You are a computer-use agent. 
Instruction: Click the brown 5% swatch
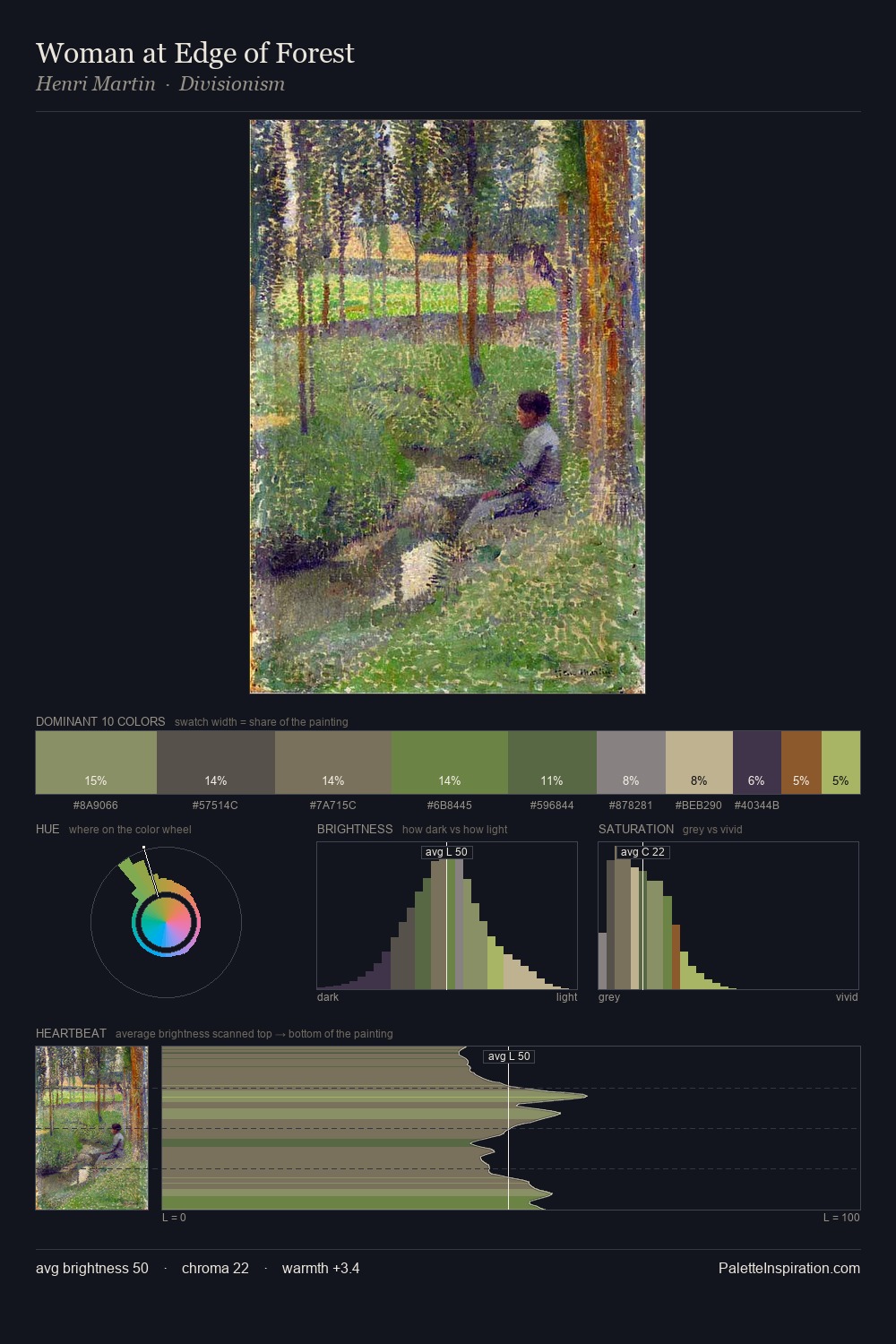(801, 762)
